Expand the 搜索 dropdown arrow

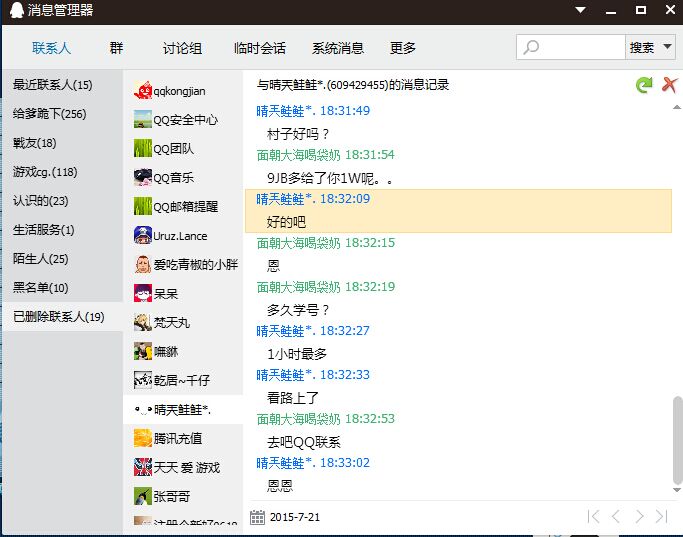point(667,47)
